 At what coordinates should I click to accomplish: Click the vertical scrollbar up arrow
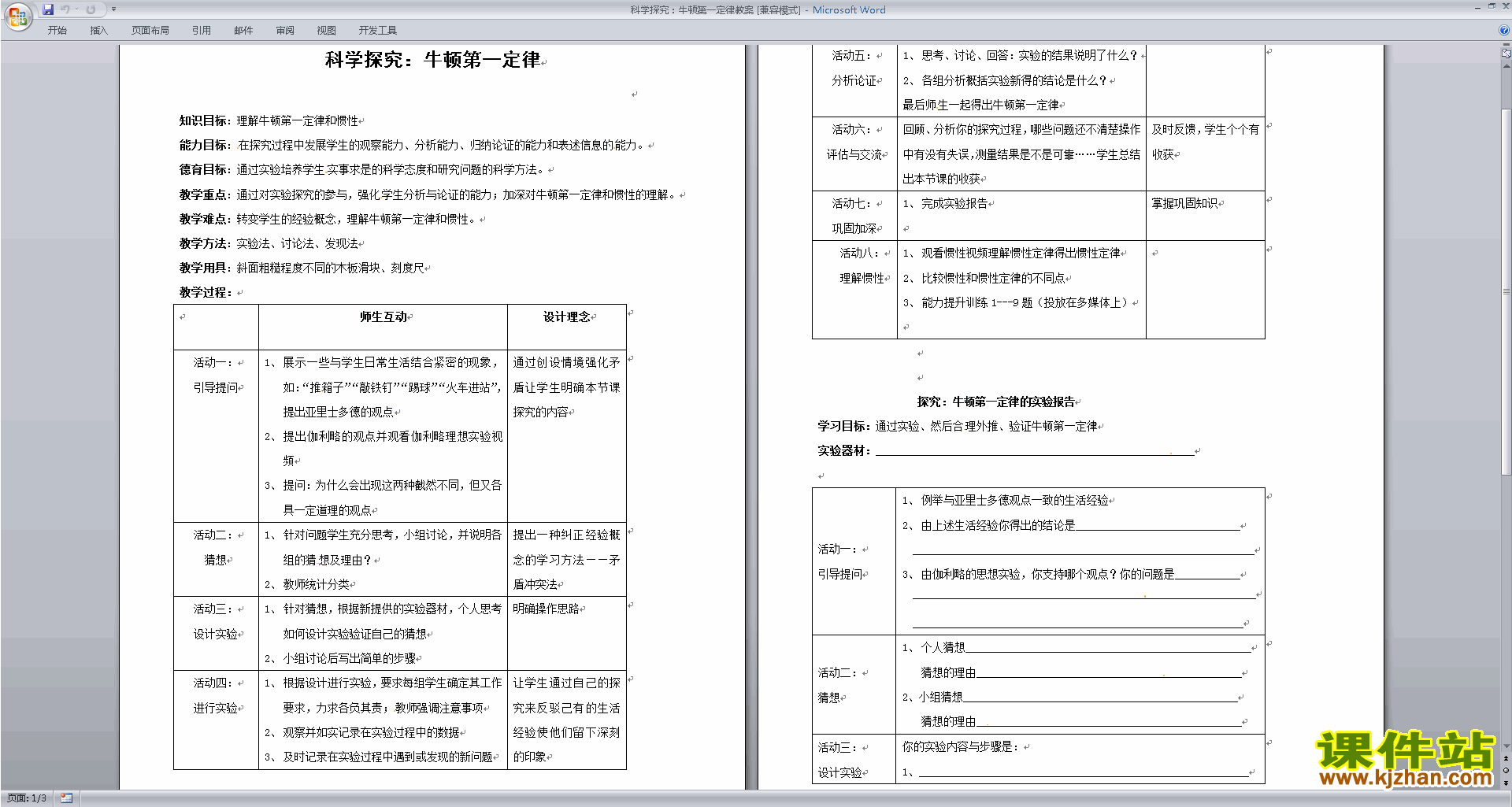point(1506,65)
